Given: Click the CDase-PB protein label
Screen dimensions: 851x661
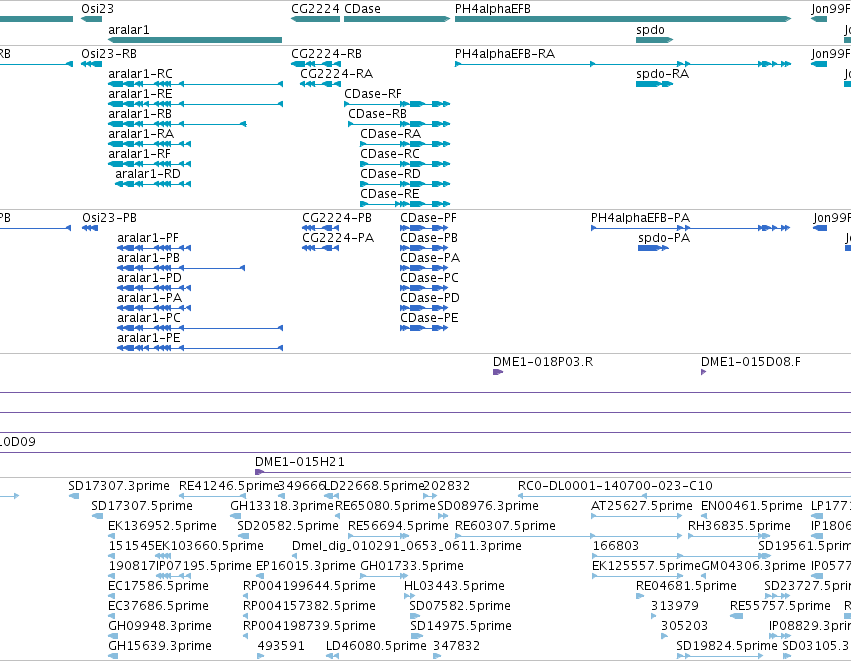Looking at the screenshot, I should [x=429, y=238].
